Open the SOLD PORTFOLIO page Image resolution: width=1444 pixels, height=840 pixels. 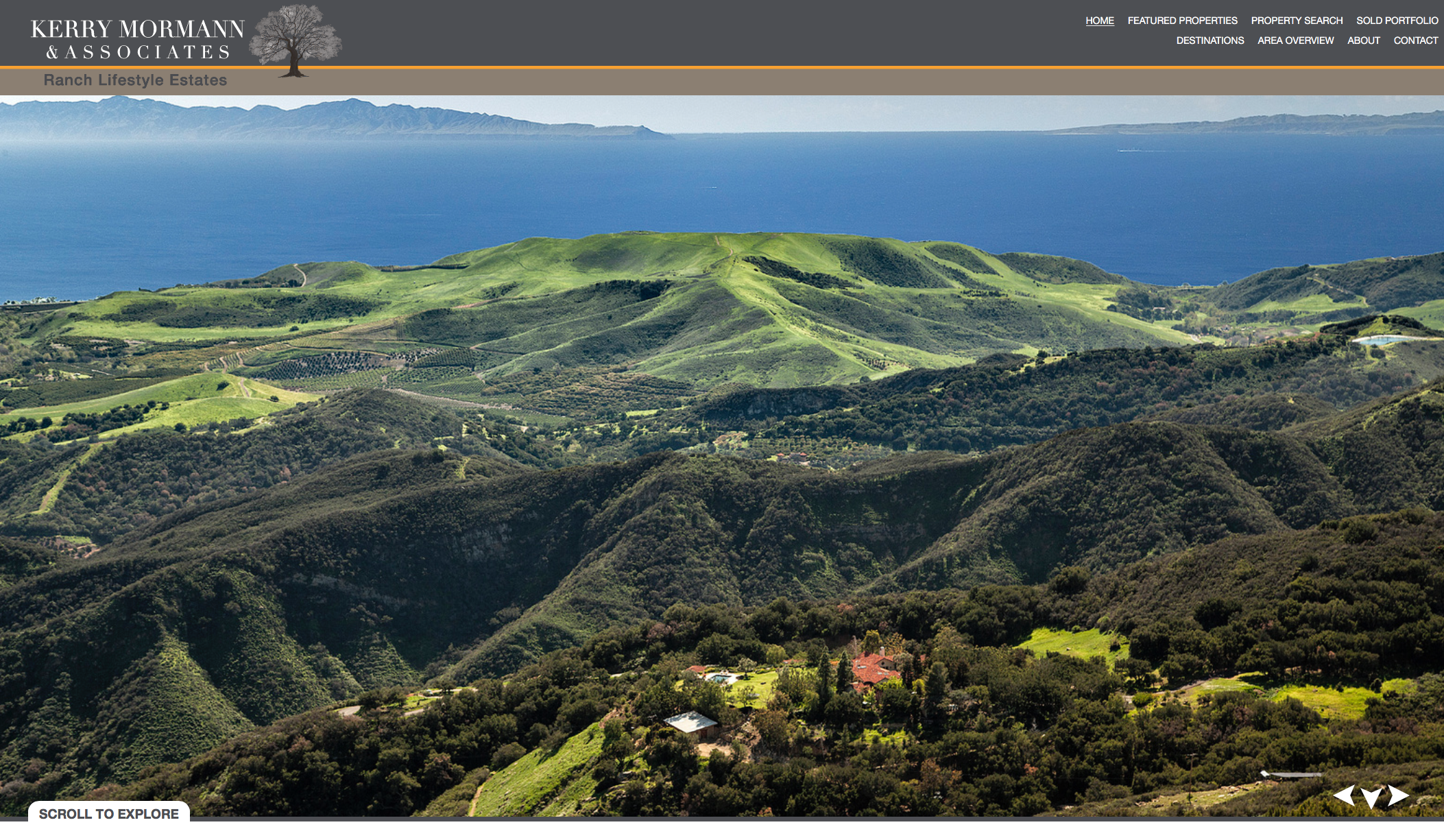(1397, 21)
